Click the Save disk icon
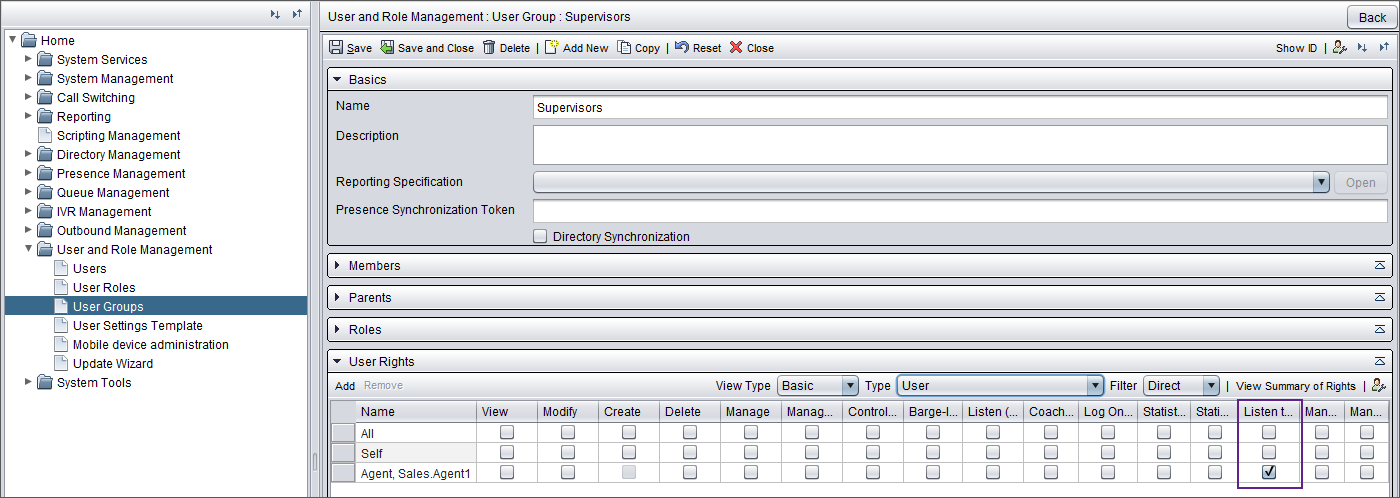1400x498 pixels. (336, 48)
